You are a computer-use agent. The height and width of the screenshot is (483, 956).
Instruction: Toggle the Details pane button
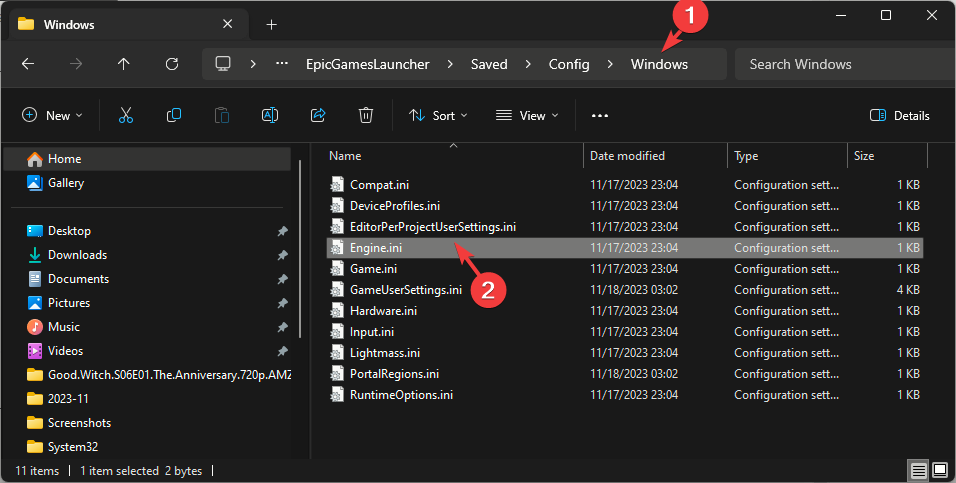(899, 115)
